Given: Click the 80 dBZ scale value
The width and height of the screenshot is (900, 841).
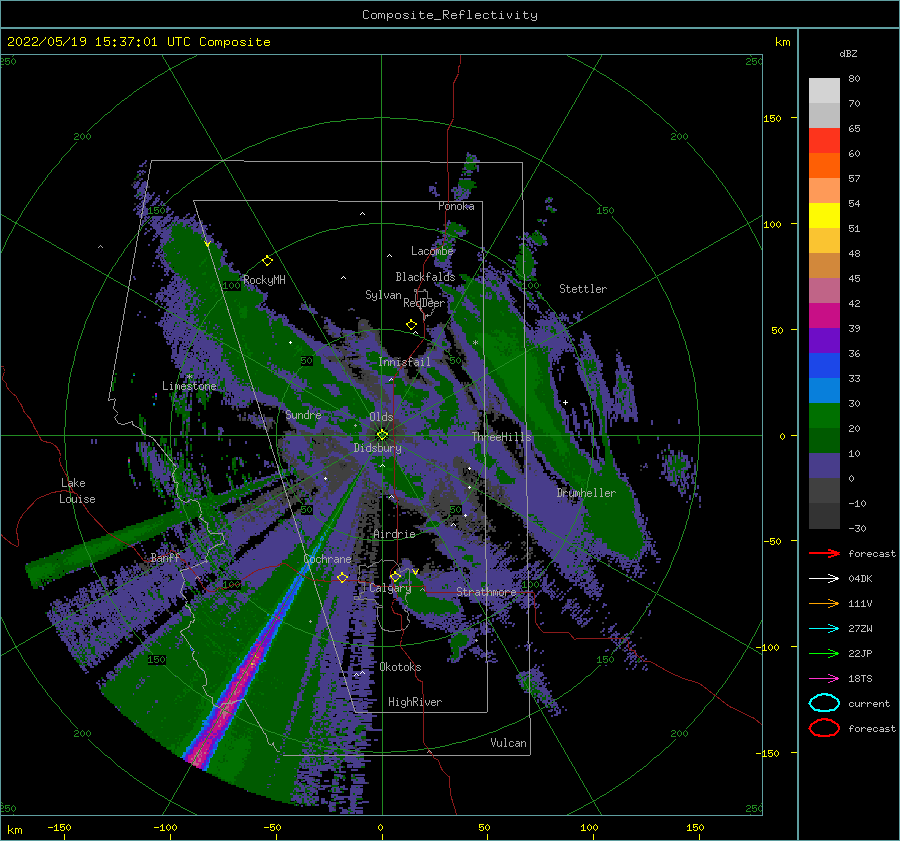Looking at the screenshot, I should click(x=854, y=79).
